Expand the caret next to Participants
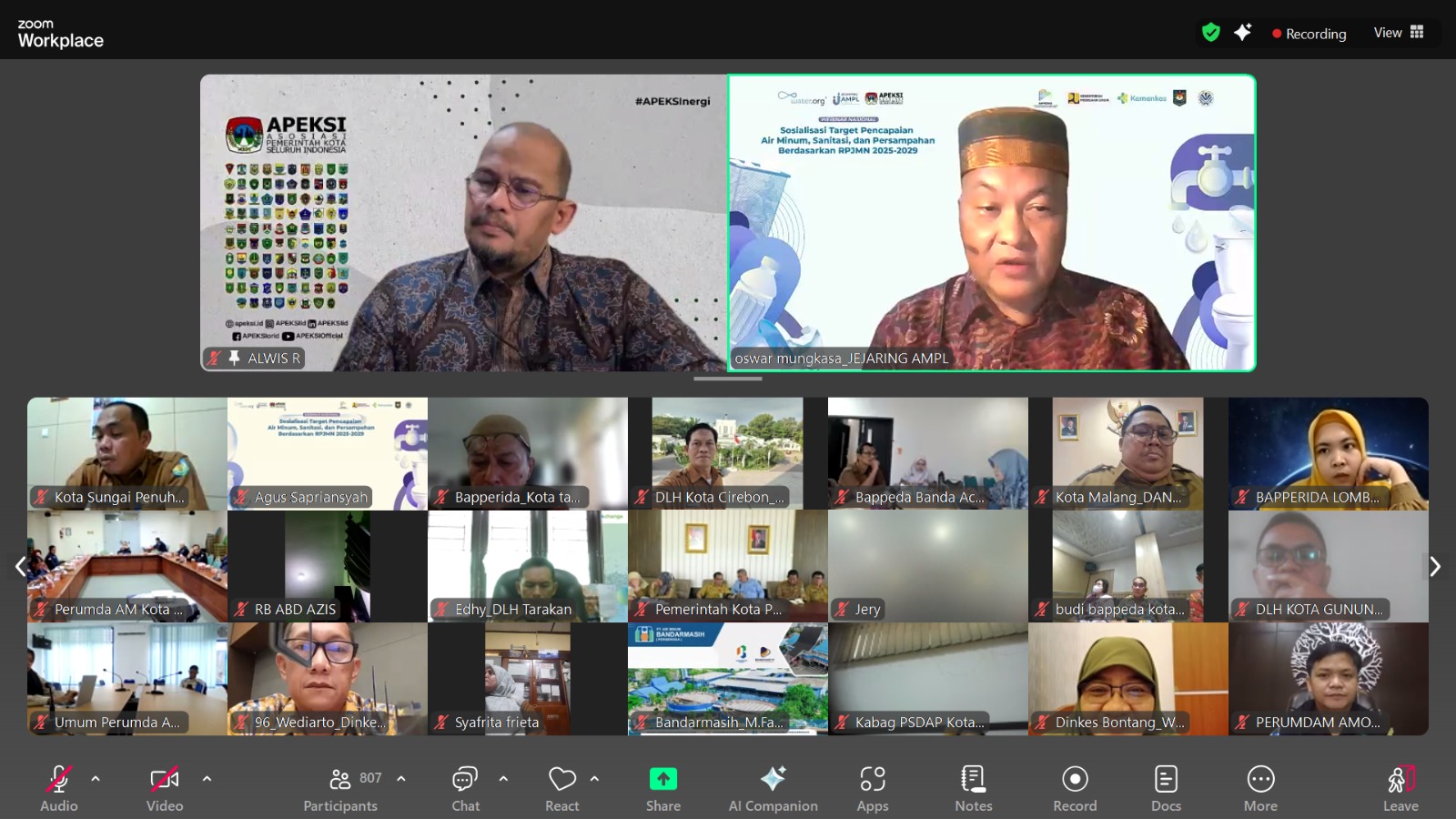This screenshot has width=1456, height=819. 401,779
